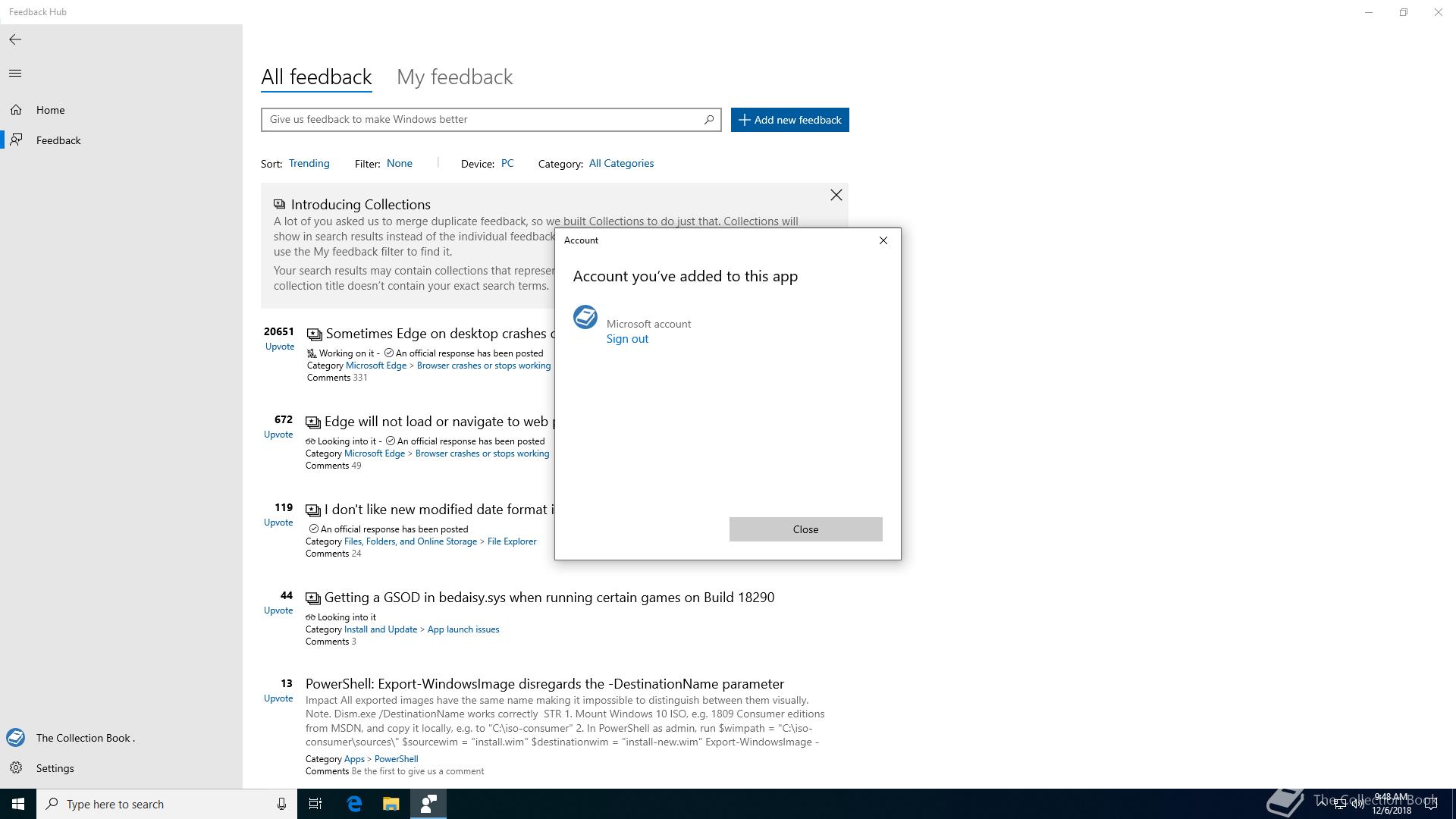The width and height of the screenshot is (1456, 819).
Task: Open File Explorer from taskbar
Action: [x=391, y=804]
